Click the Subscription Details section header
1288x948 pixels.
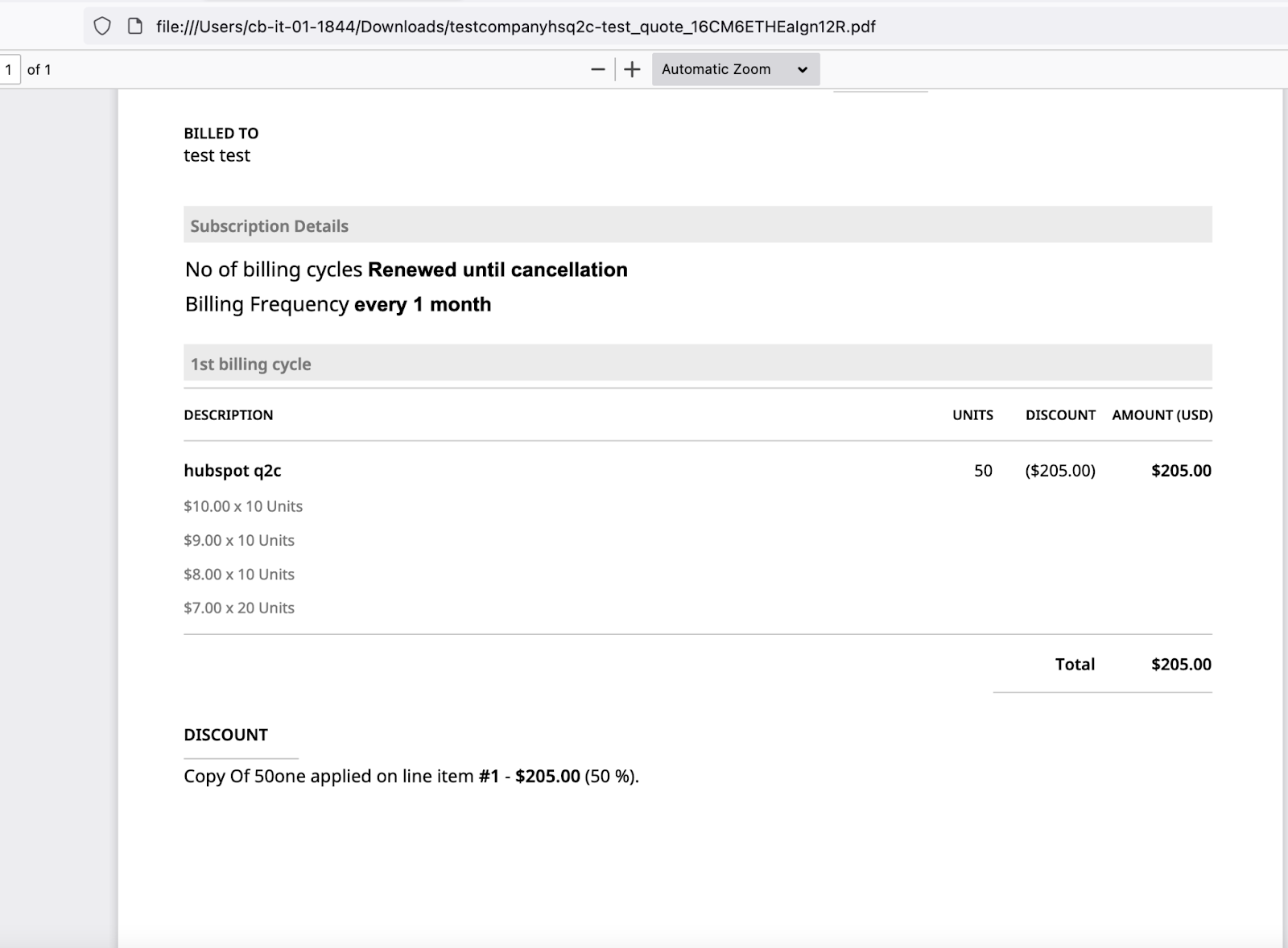pos(269,226)
